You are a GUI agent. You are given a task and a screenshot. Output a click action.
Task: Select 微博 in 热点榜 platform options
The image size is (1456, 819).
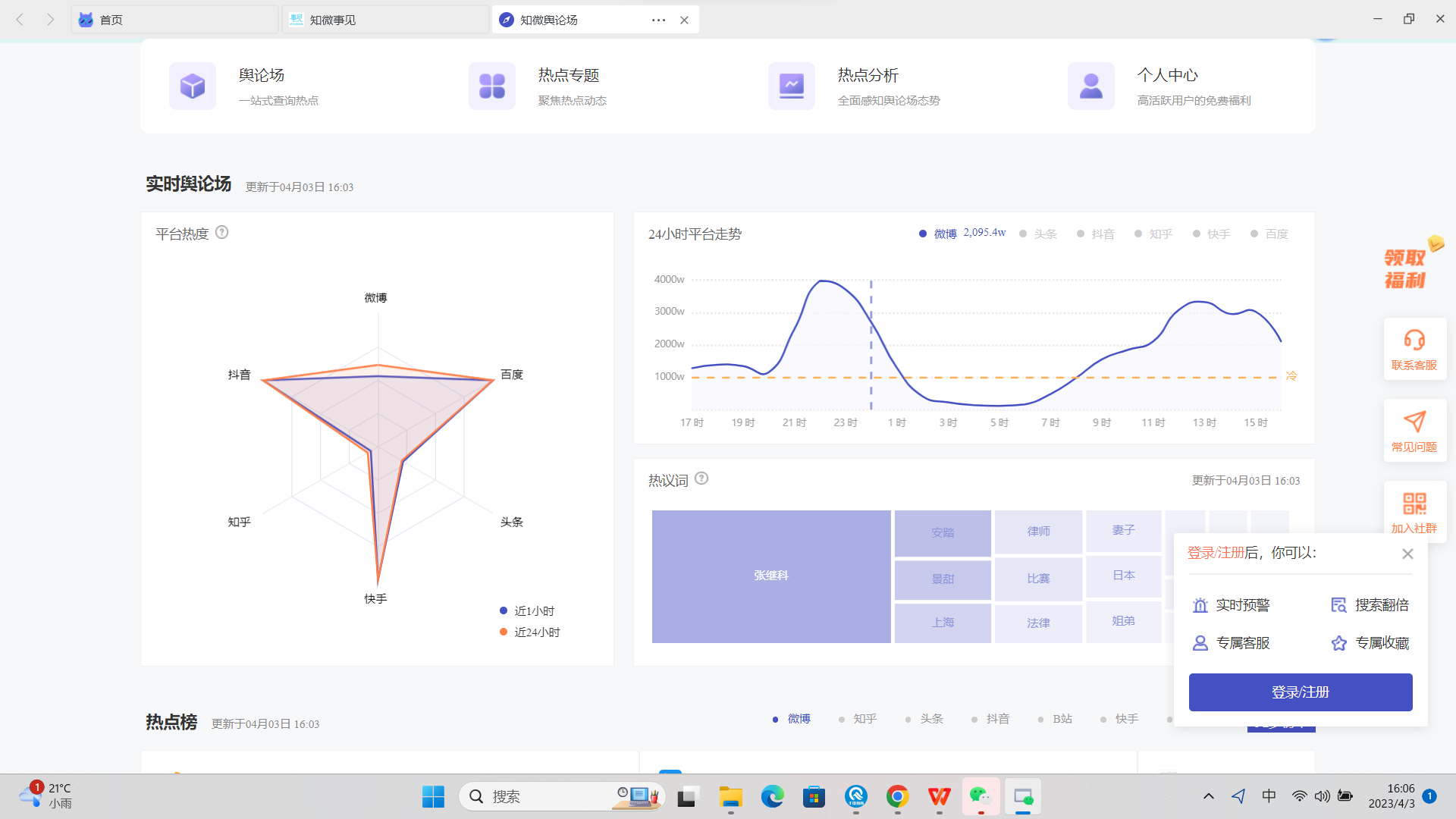pyautogui.click(x=791, y=719)
